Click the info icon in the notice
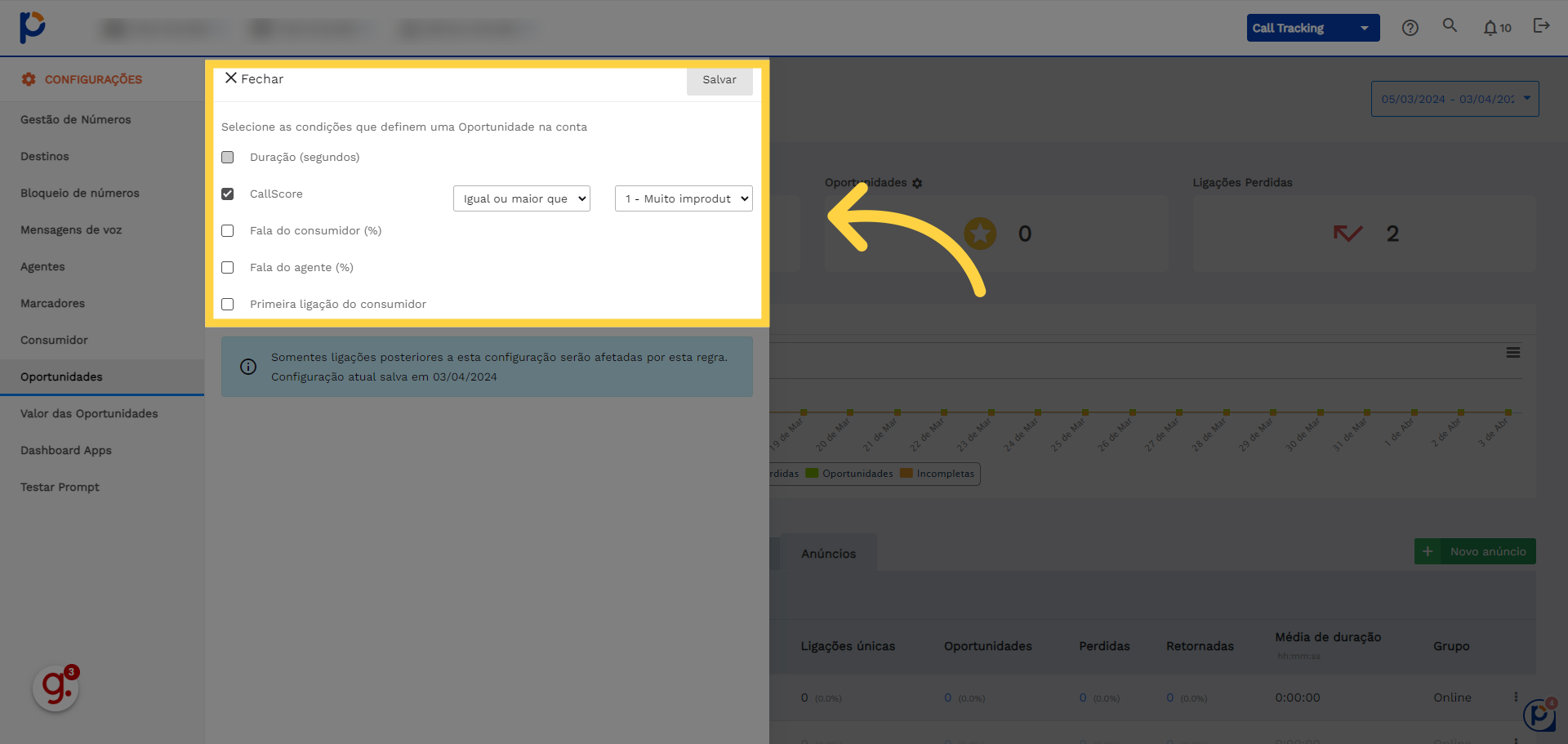Screen dimensions: 1568x744 tap(248, 367)
